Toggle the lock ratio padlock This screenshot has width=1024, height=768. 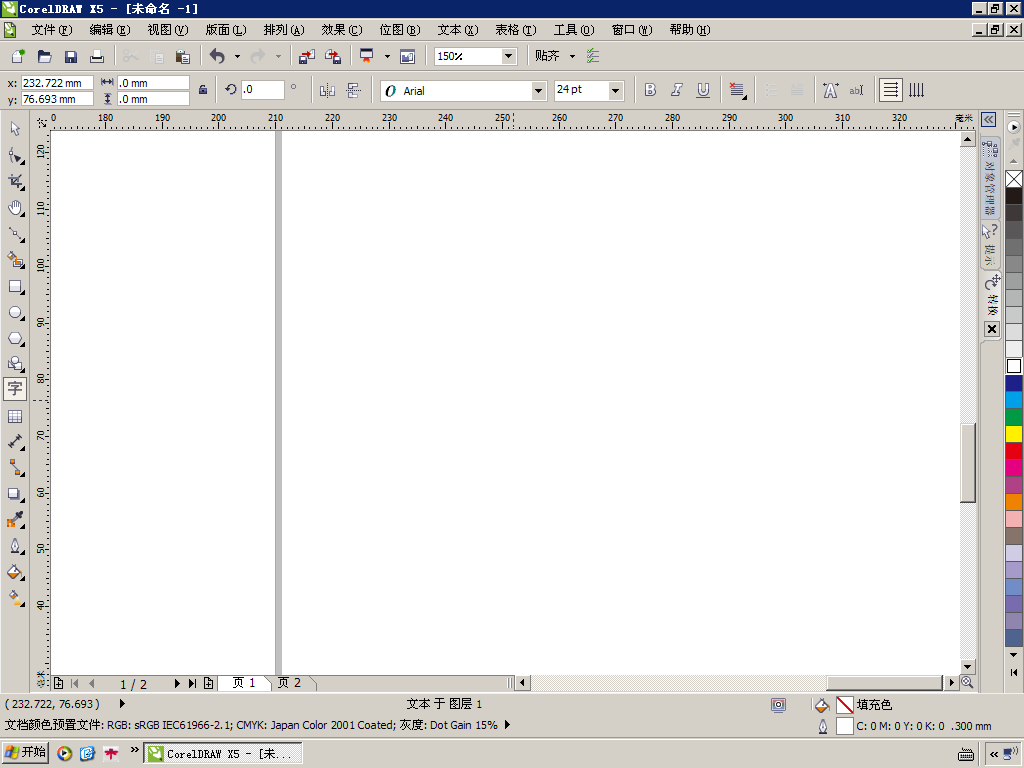point(203,89)
